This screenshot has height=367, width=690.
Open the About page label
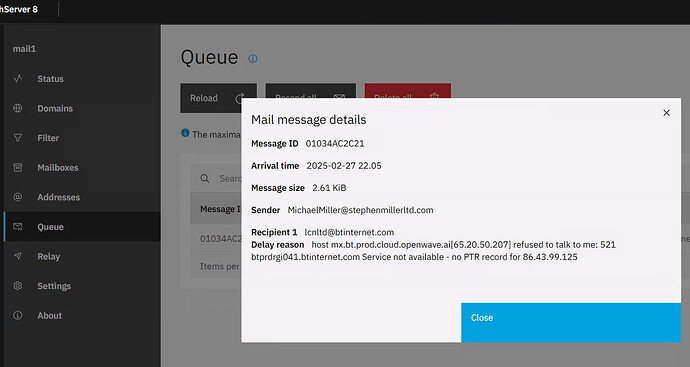49,316
